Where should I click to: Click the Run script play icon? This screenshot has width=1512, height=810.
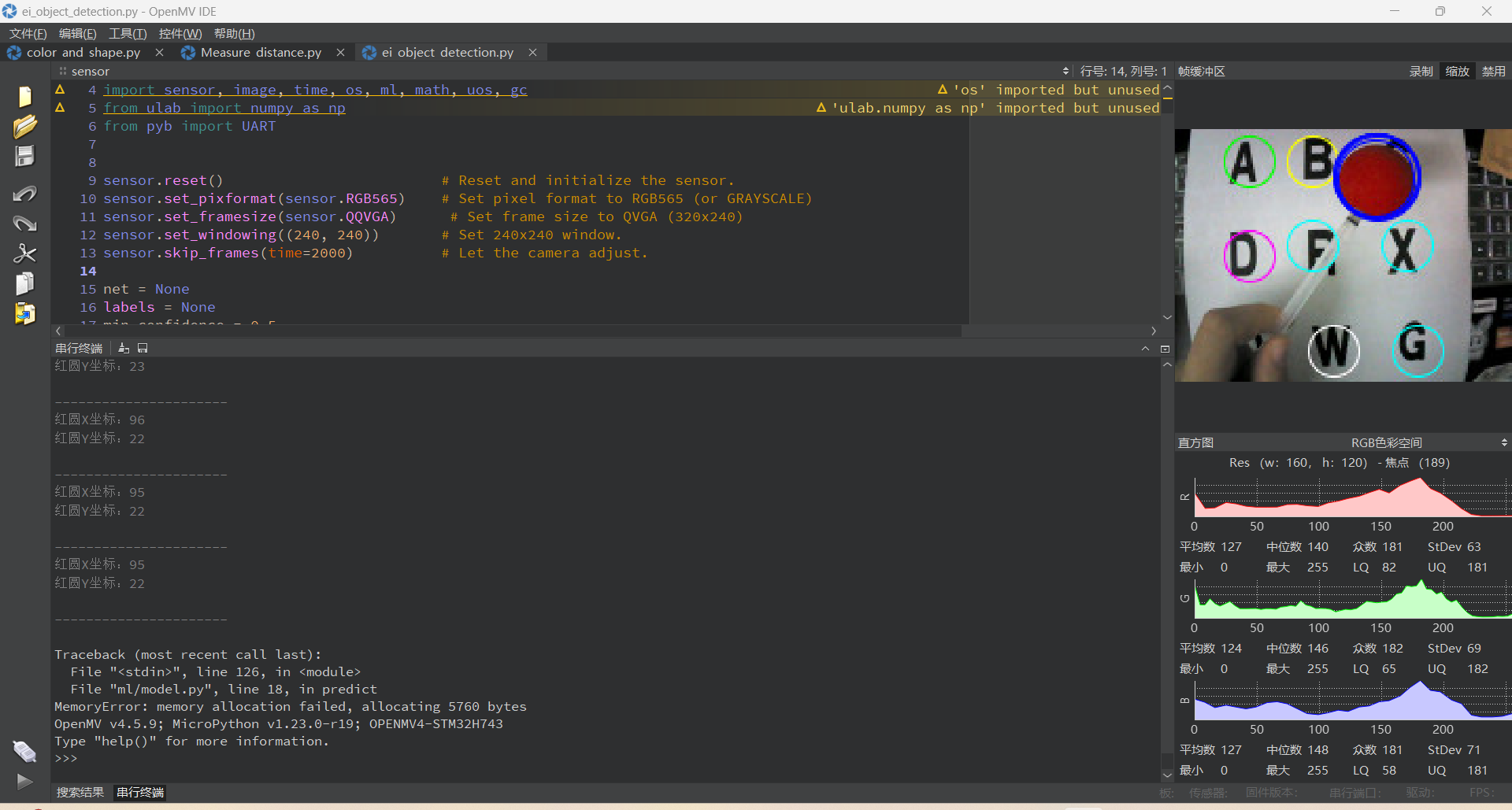point(25,782)
